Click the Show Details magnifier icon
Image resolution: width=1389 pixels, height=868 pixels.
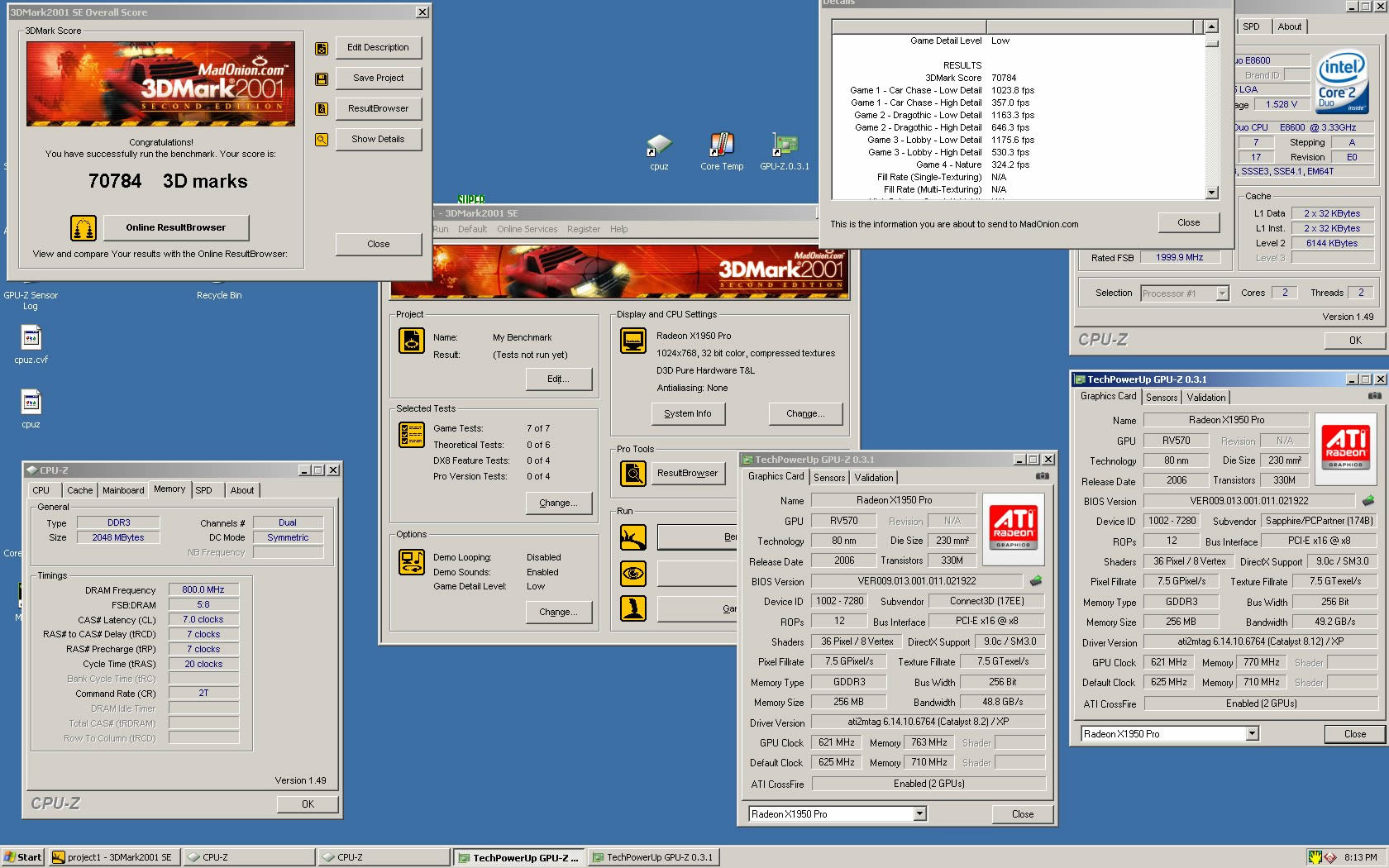[322, 140]
